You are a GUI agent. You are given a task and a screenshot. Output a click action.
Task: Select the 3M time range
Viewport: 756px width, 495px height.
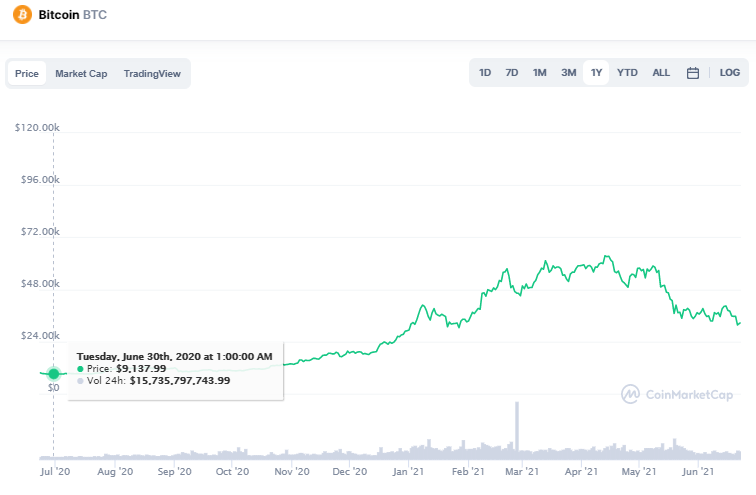568,73
